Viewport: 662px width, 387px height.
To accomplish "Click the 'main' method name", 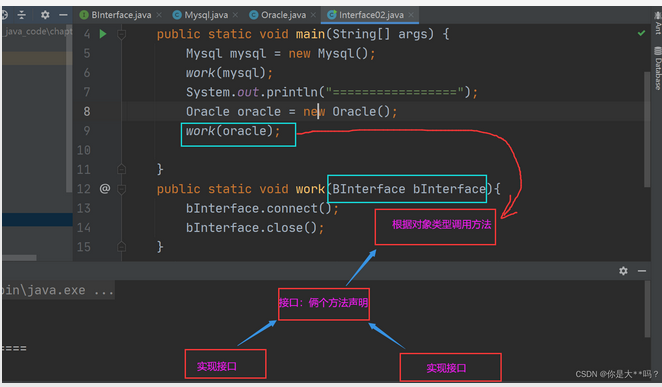I will (x=310, y=34).
